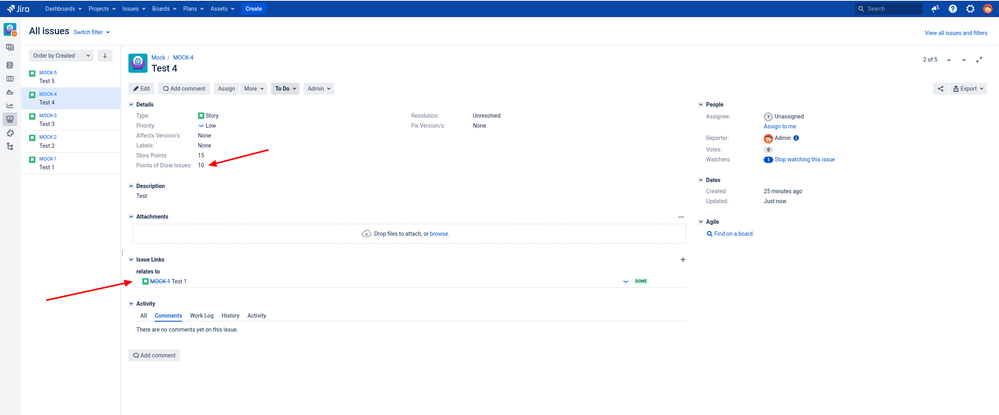Collapse the People section
The image size is (999, 415).
[x=701, y=105]
